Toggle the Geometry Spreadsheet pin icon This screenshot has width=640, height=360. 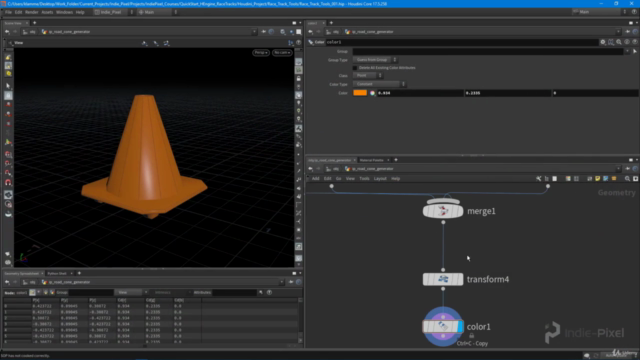pos(291,282)
